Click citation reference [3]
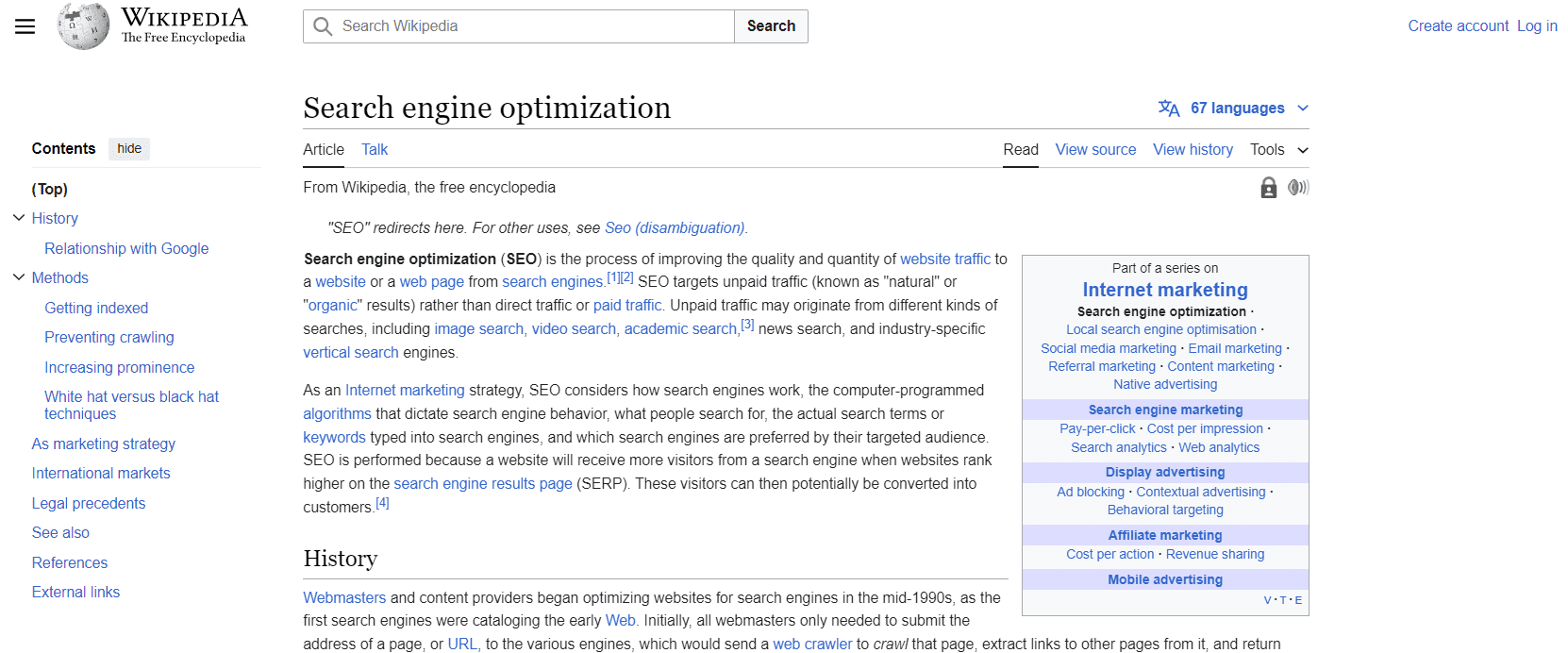Image resolution: width=1568 pixels, height=653 pixels. pyautogui.click(x=747, y=325)
